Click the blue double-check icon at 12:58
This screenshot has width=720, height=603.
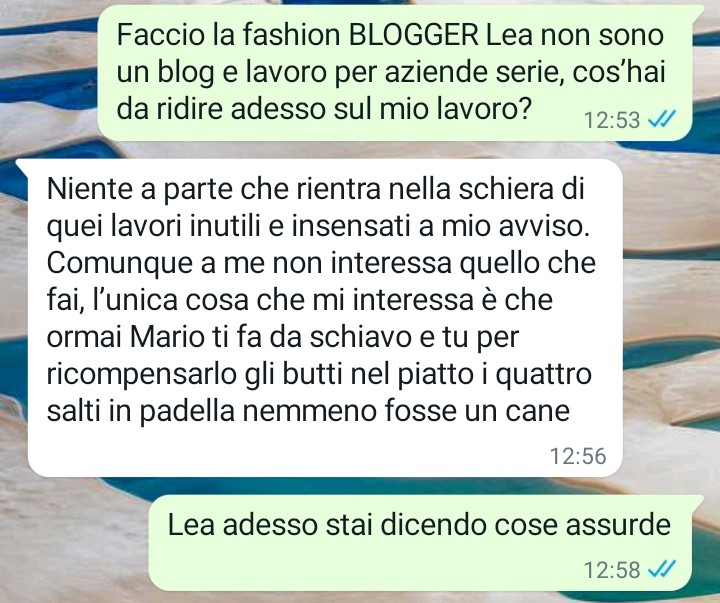(x=662, y=569)
